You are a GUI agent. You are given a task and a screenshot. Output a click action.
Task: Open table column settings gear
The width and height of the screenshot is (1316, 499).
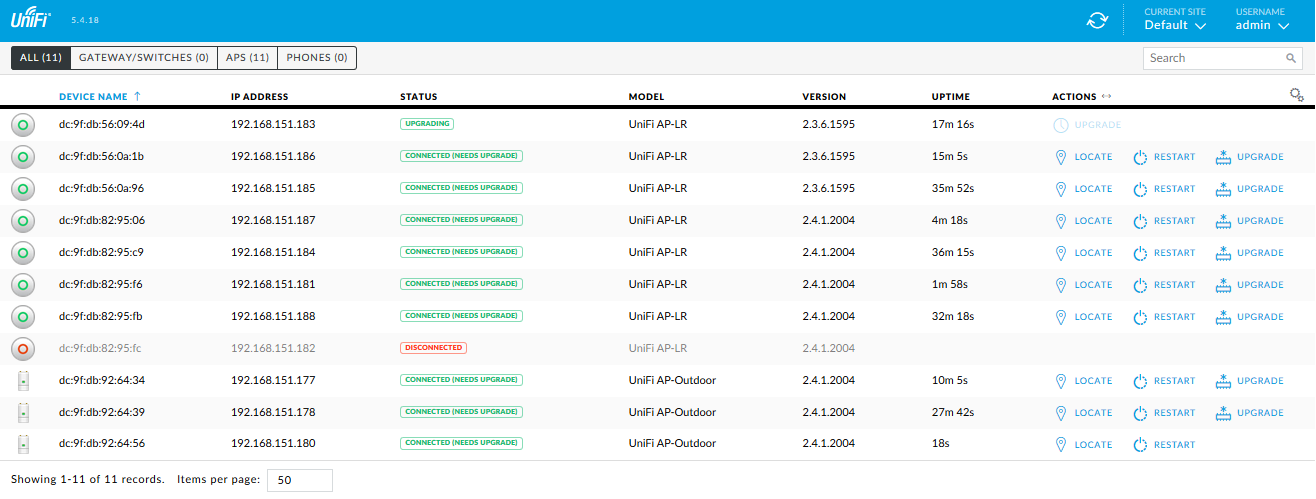1297,95
